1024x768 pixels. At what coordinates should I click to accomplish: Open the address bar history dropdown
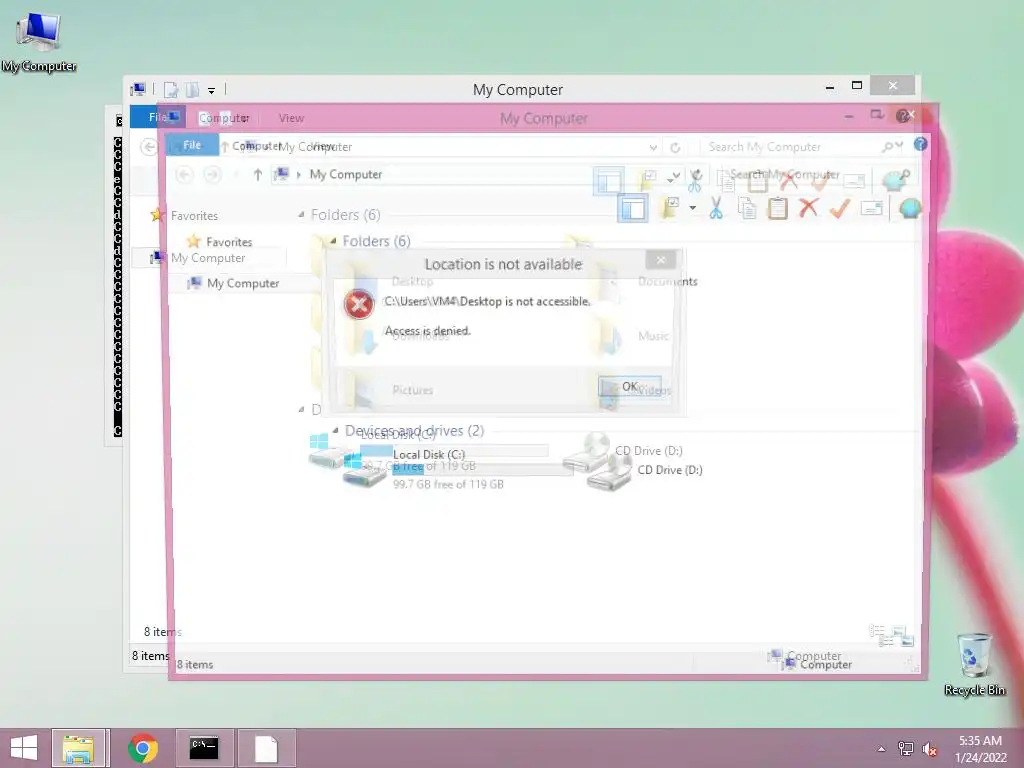[x=653, y=148]
